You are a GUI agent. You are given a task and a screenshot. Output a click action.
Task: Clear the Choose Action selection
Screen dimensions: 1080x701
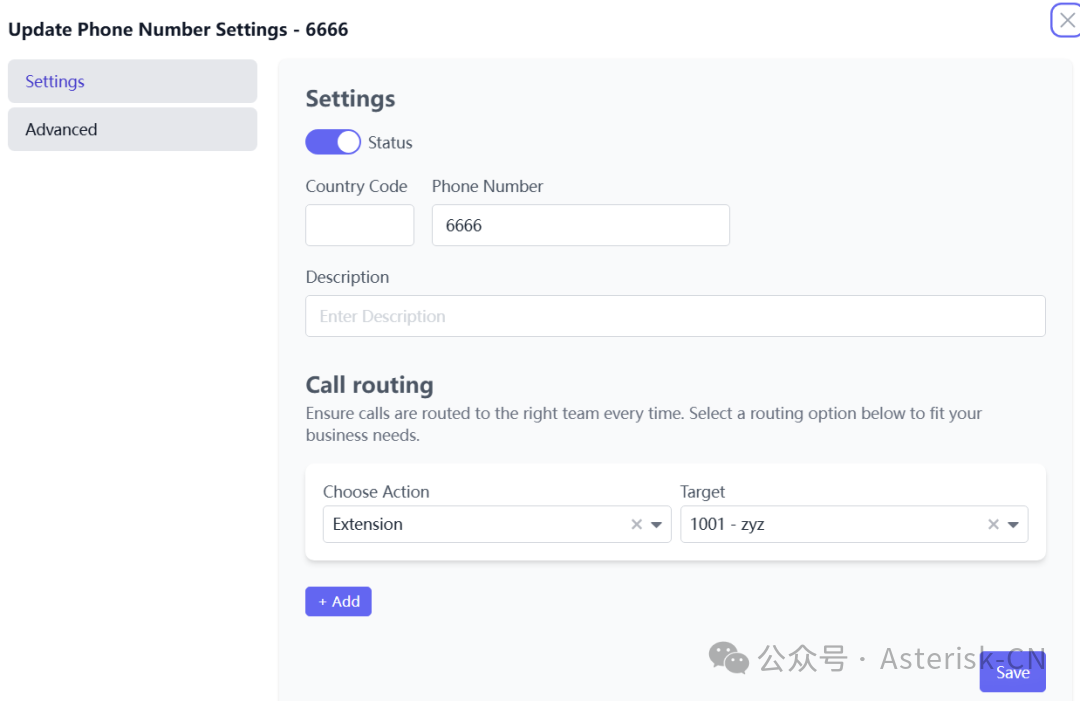(636, 524)
